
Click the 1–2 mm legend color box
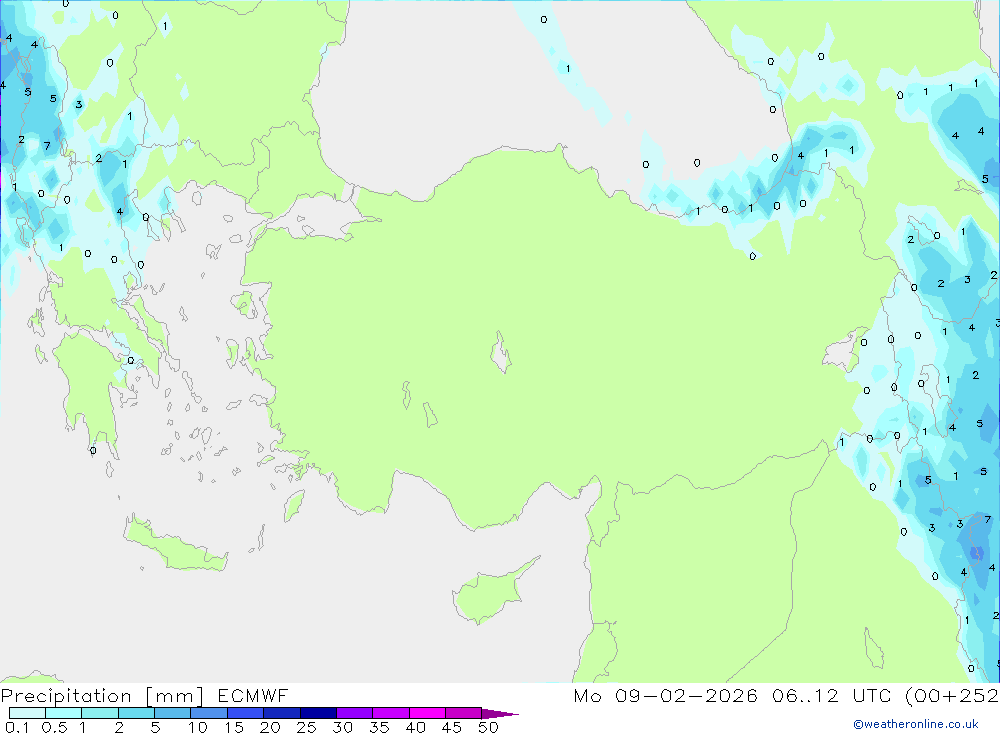click(x=100, y=713)
